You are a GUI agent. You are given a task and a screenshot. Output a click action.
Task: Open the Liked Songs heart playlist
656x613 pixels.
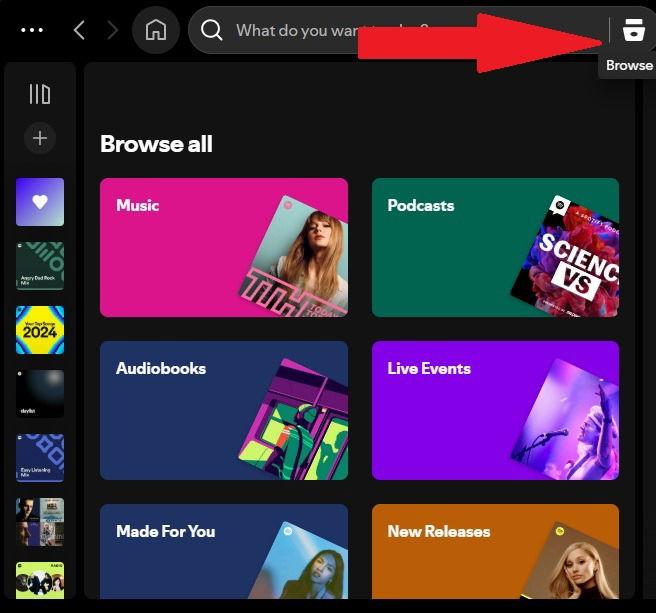(x=40, y=202)
